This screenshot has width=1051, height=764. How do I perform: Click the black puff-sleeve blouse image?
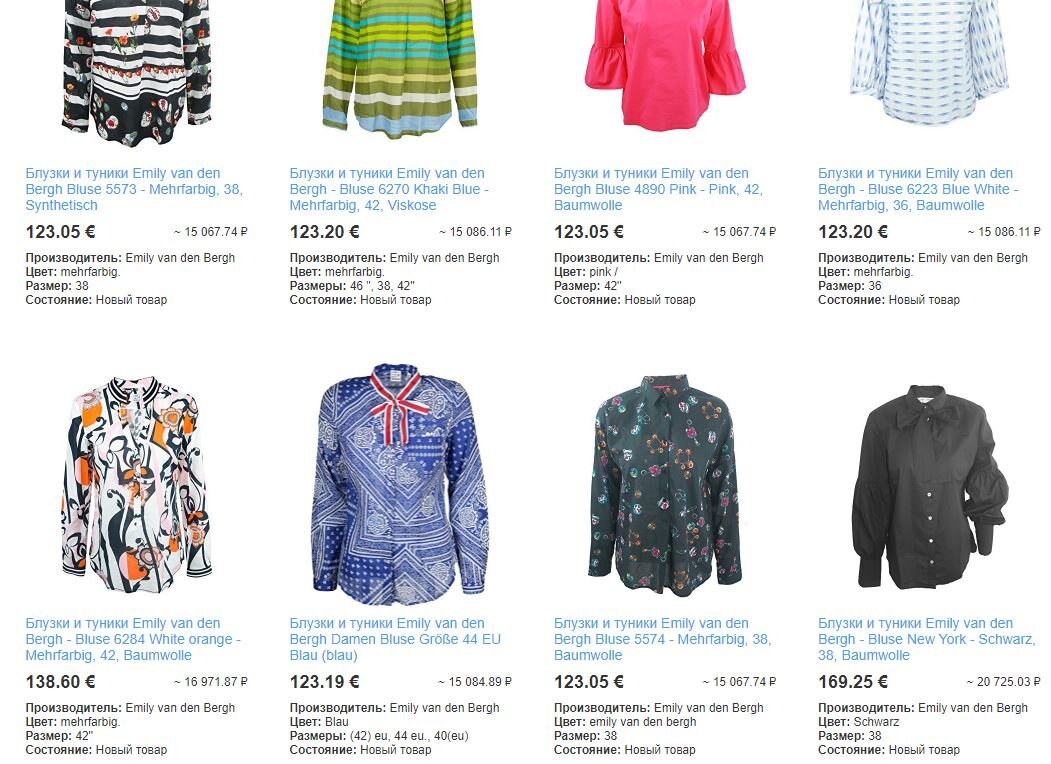pos(930,487)
